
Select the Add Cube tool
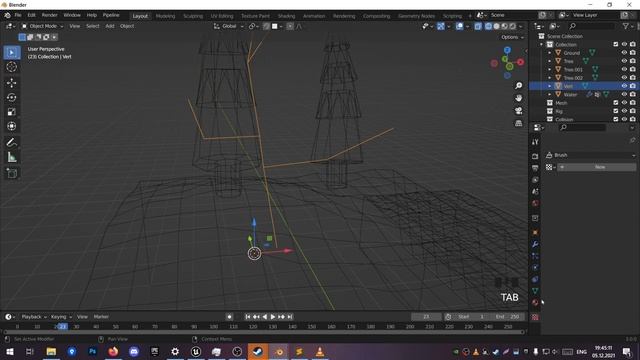pos(11,173)
